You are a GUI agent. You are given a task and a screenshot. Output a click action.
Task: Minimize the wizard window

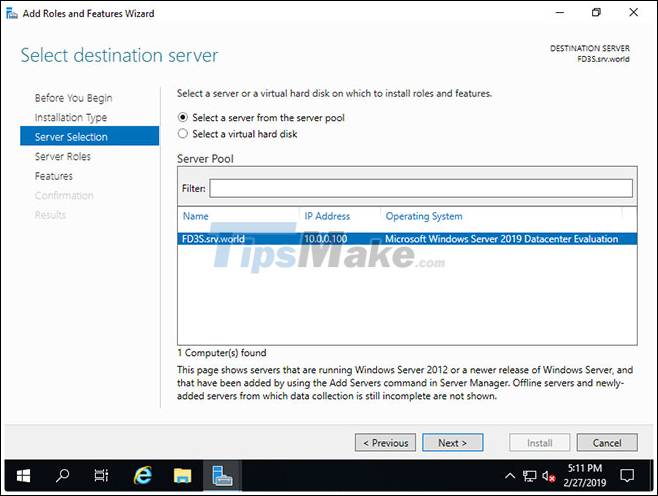(x=560, y=13)
